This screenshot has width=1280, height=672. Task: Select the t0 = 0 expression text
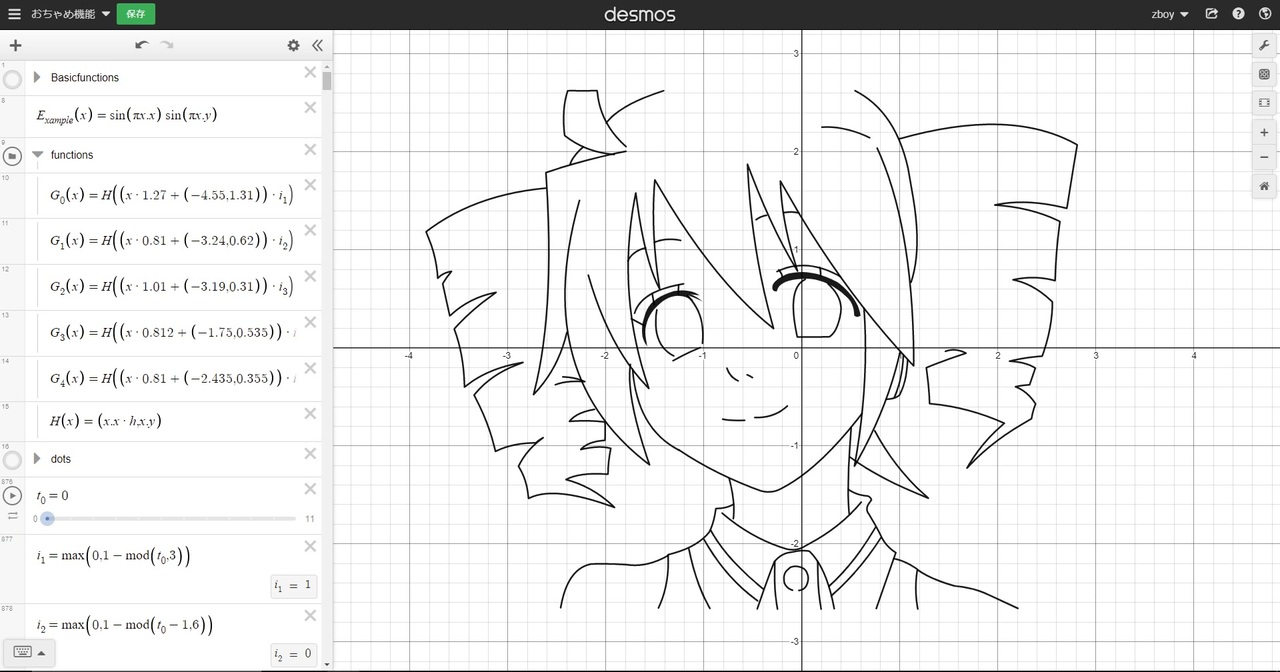(x=52, y=496)
